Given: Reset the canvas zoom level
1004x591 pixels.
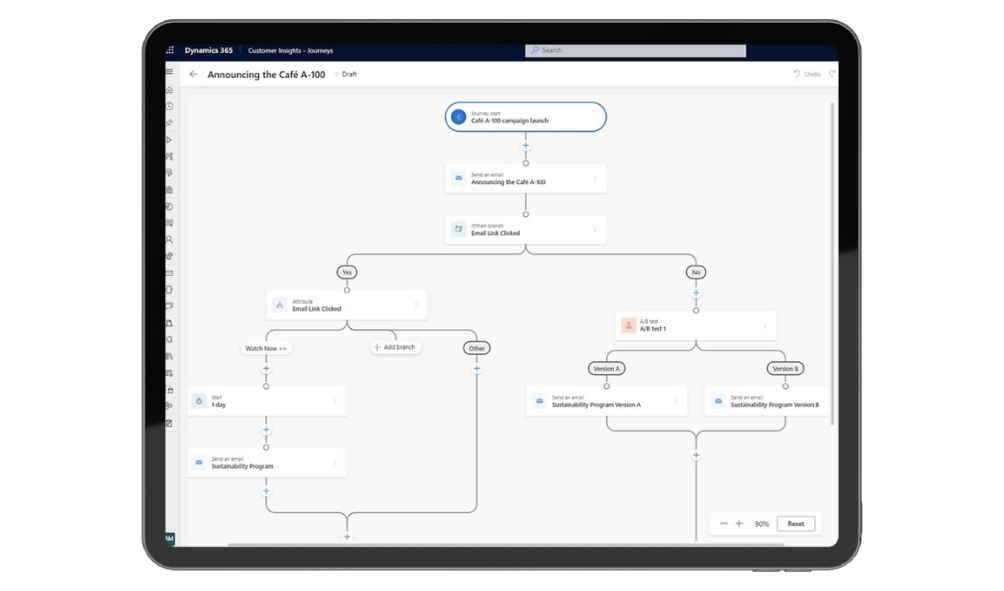Looking at the screenshot, I should (796, 524).
